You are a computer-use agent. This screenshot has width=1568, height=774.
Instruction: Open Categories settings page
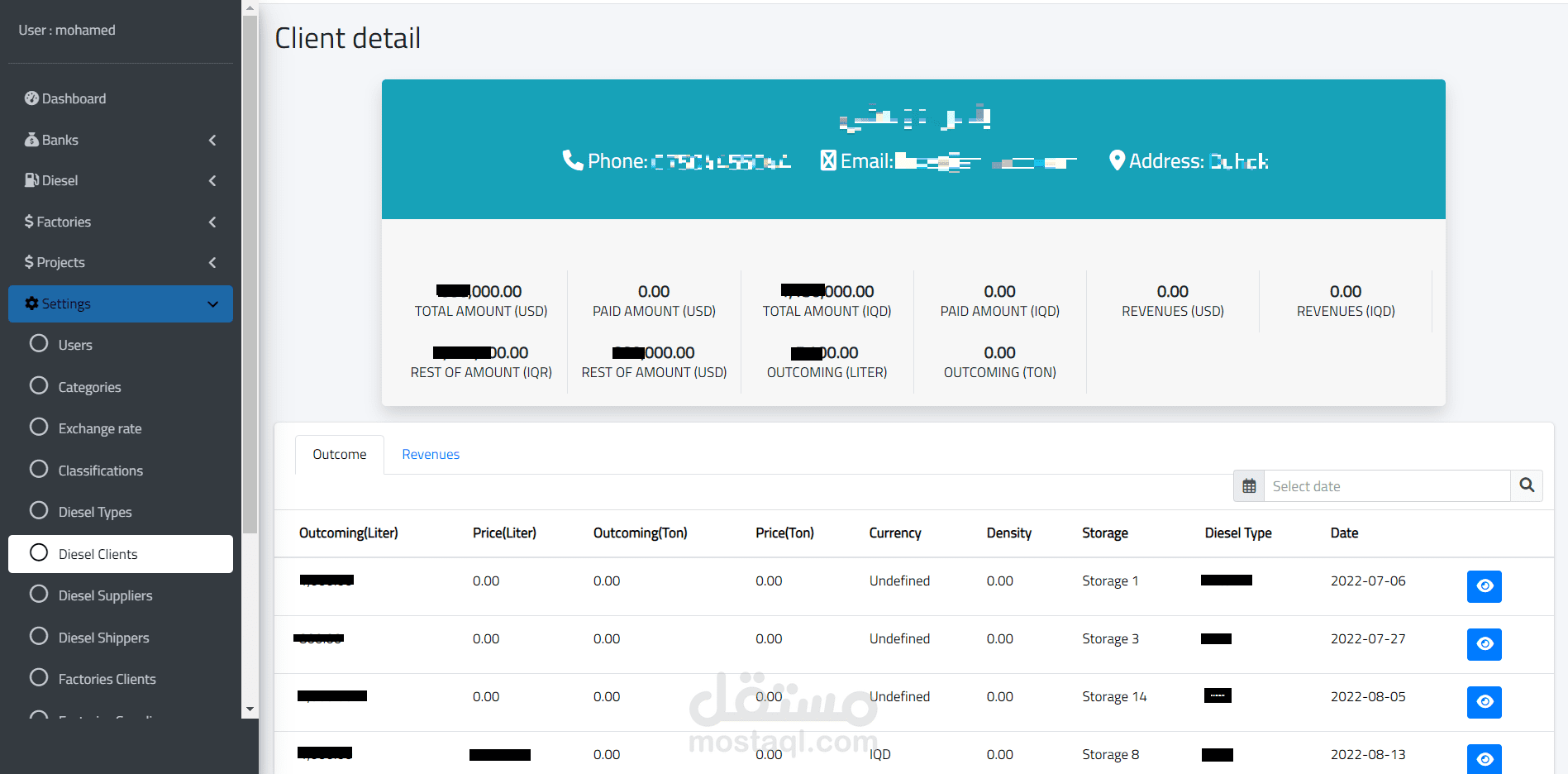(121, 387)
